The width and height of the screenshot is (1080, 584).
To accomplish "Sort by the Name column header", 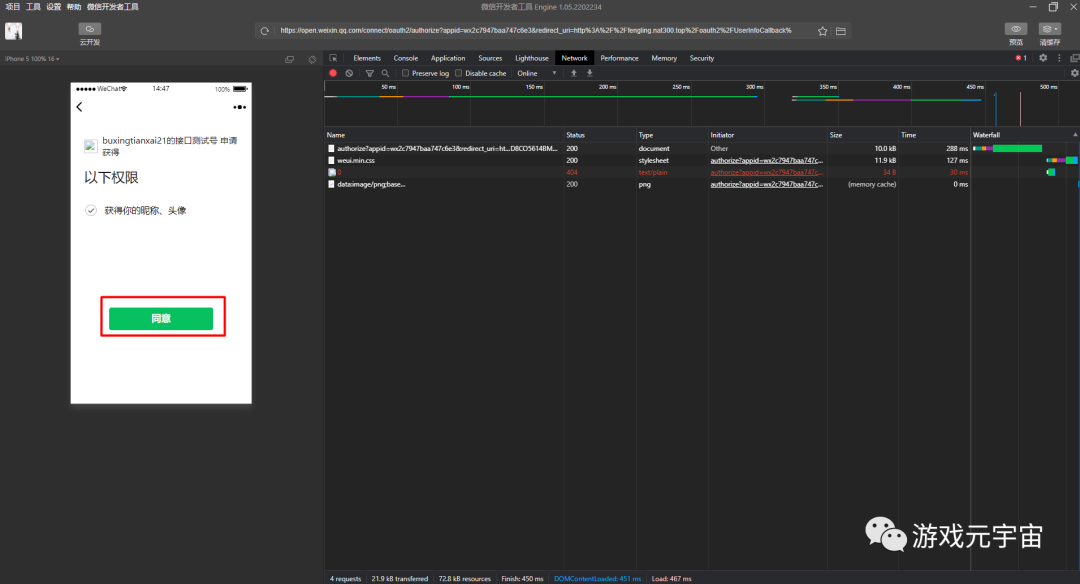I will [x=444, y=135].
